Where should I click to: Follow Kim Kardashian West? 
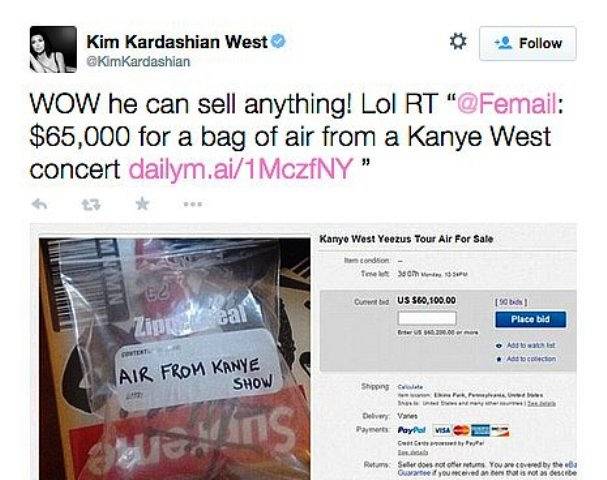[528, 43]
